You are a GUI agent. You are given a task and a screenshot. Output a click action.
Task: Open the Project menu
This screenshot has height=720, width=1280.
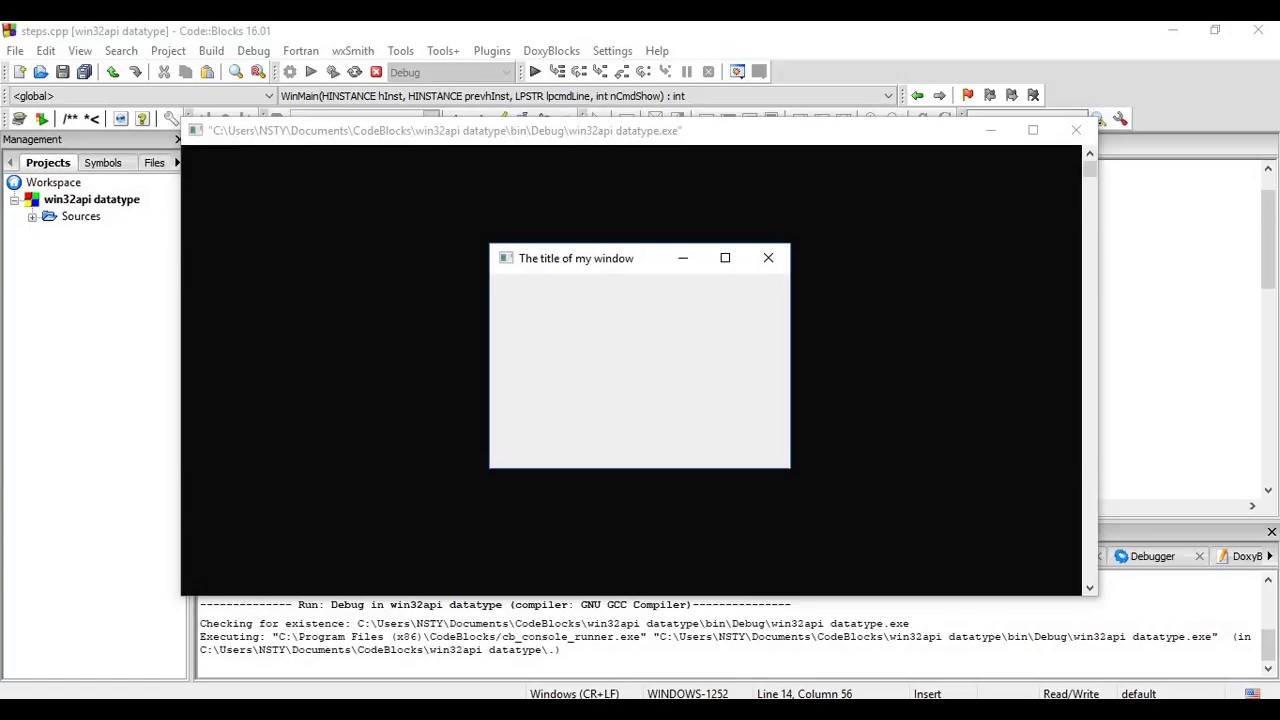pos(168,51)
